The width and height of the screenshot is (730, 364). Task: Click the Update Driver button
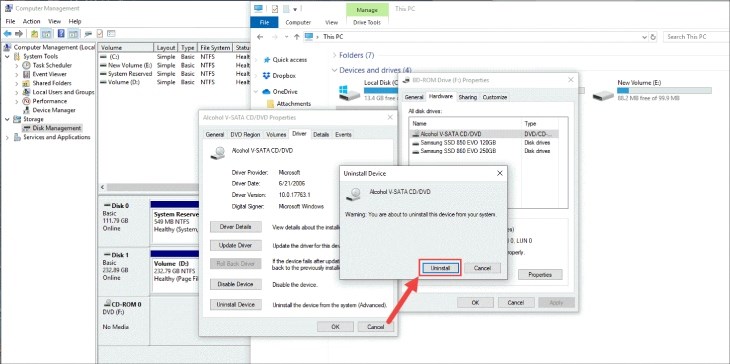pyautogui.click(x=236, y=245)
